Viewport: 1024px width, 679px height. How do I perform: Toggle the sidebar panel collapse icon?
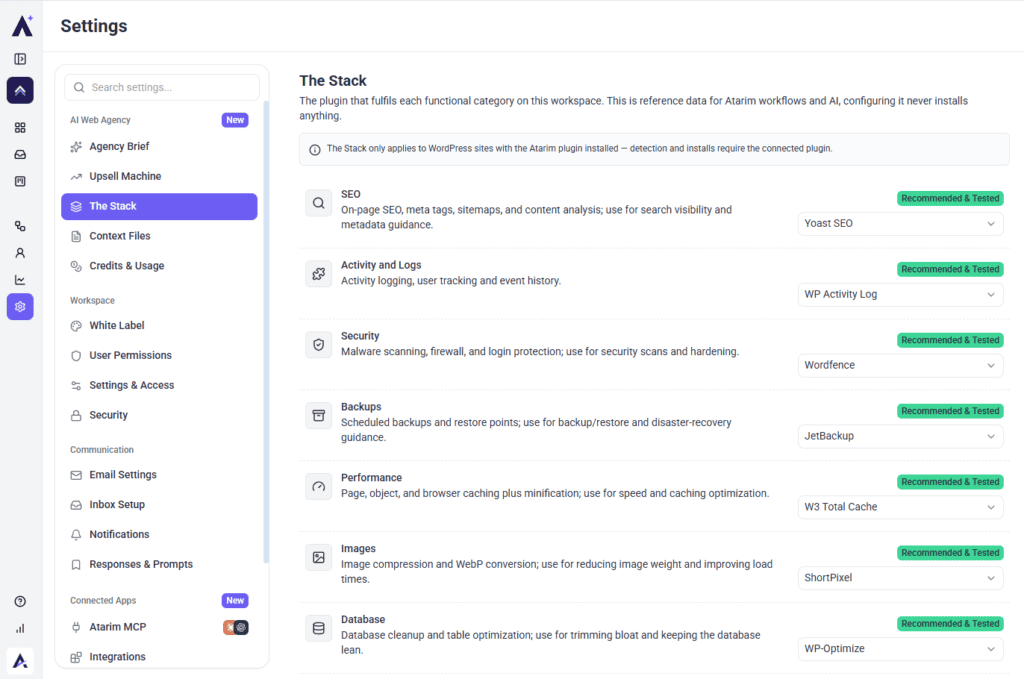(20, 59)
